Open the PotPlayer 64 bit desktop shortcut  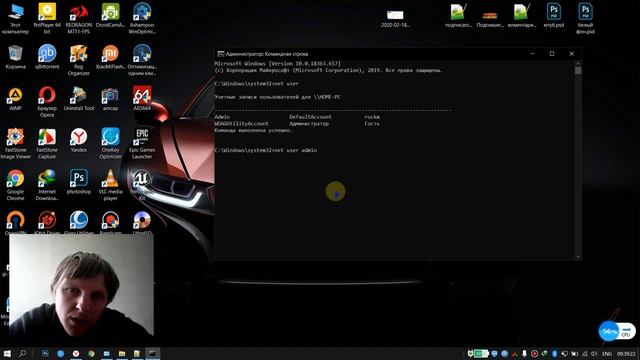(x=47, y=18)
